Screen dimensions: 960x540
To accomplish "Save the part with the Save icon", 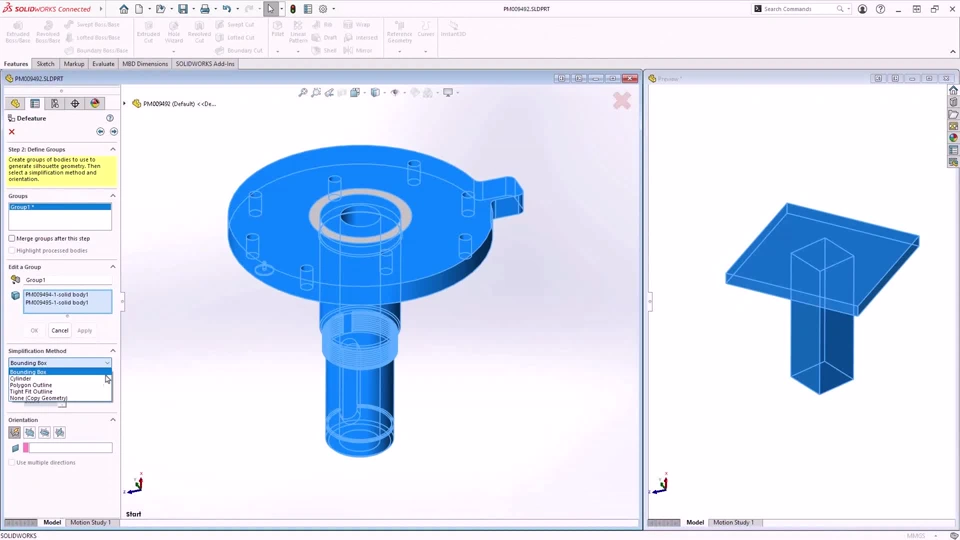I will [x=182, y=9].
